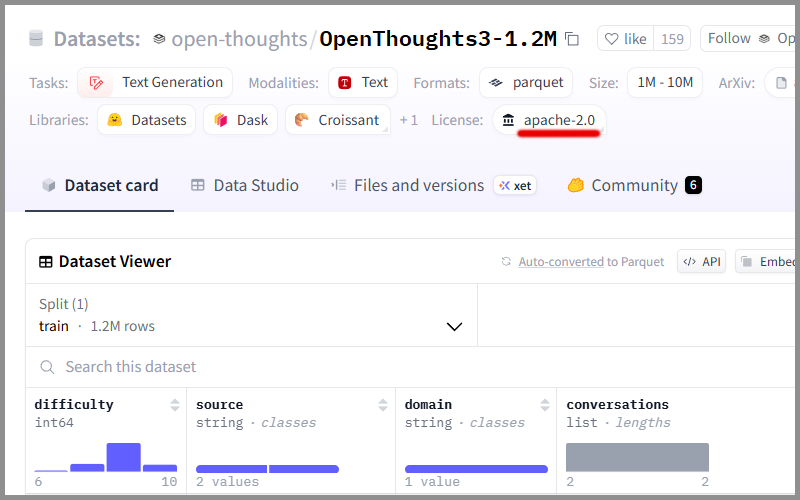Click the Text Generation task icon
This screenshot has width=800, height=500.
(x=96, y=83)
